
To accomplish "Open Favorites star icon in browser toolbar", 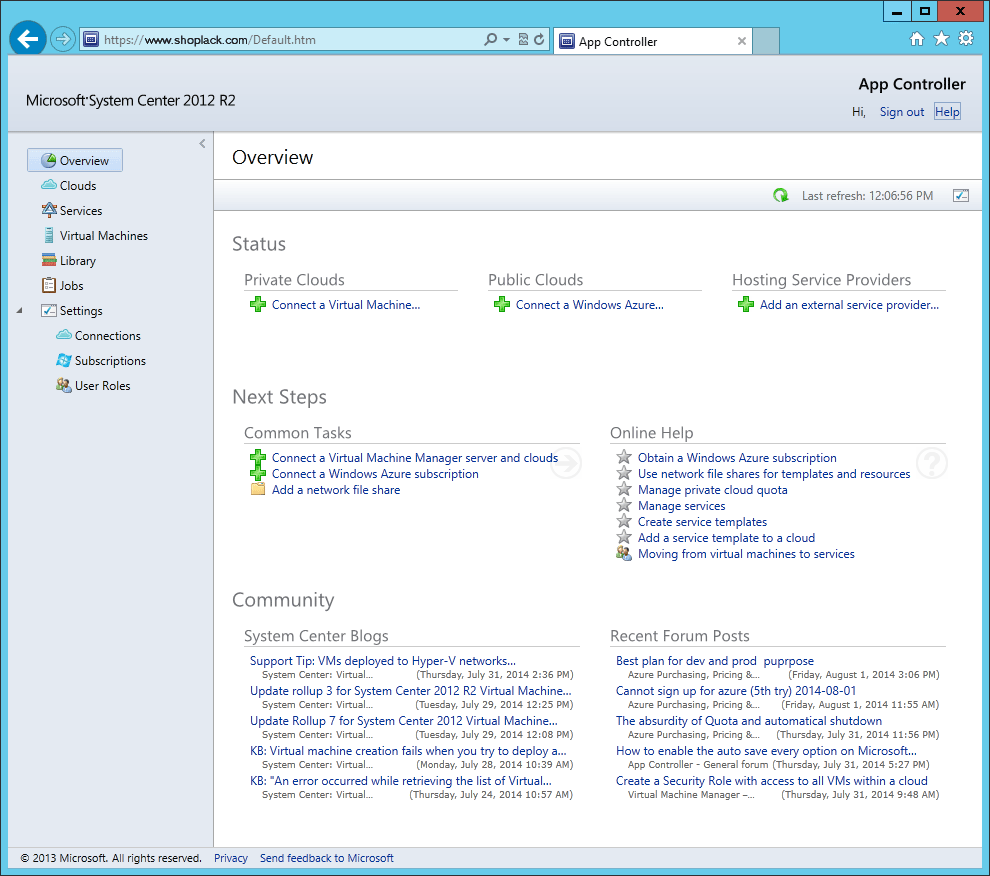I will coord(941,39).
